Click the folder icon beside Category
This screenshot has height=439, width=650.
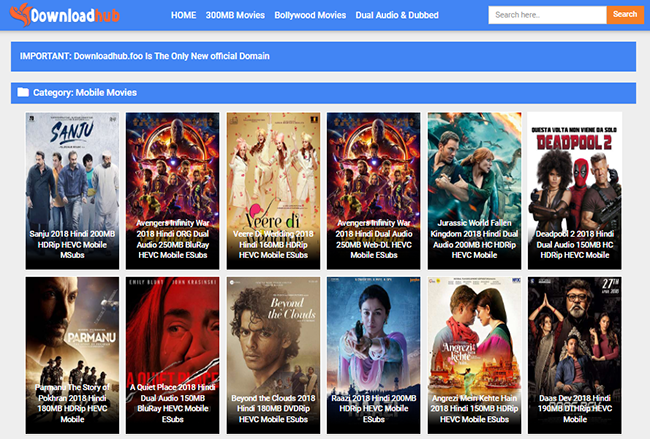tap(23, 93)
